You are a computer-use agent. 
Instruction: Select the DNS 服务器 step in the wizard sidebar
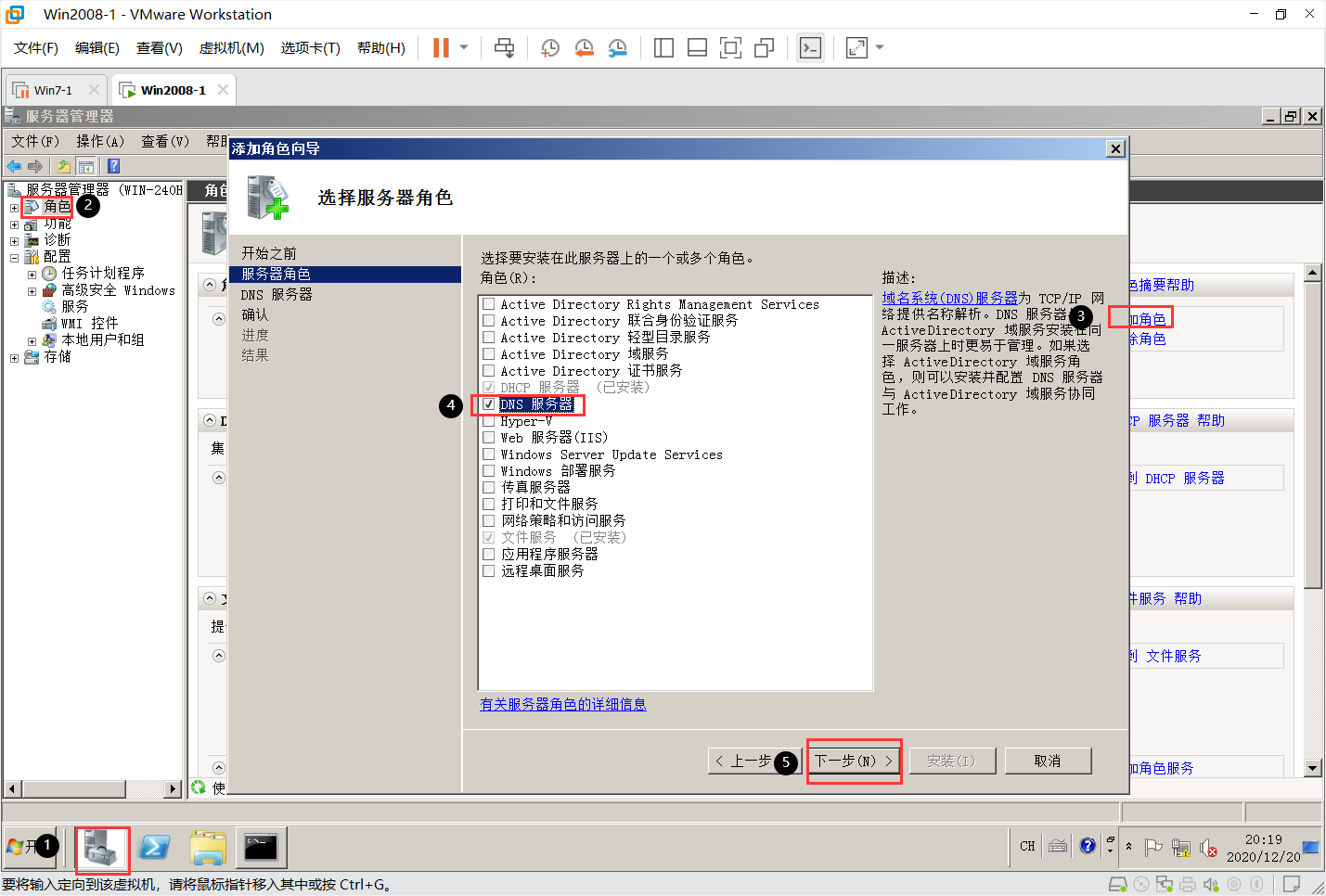click(x=277, y=294)
